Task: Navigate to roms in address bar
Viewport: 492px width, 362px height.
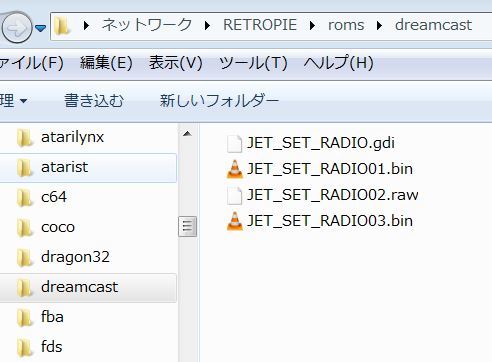Action: pyautogui.click(x=346, y=25)
